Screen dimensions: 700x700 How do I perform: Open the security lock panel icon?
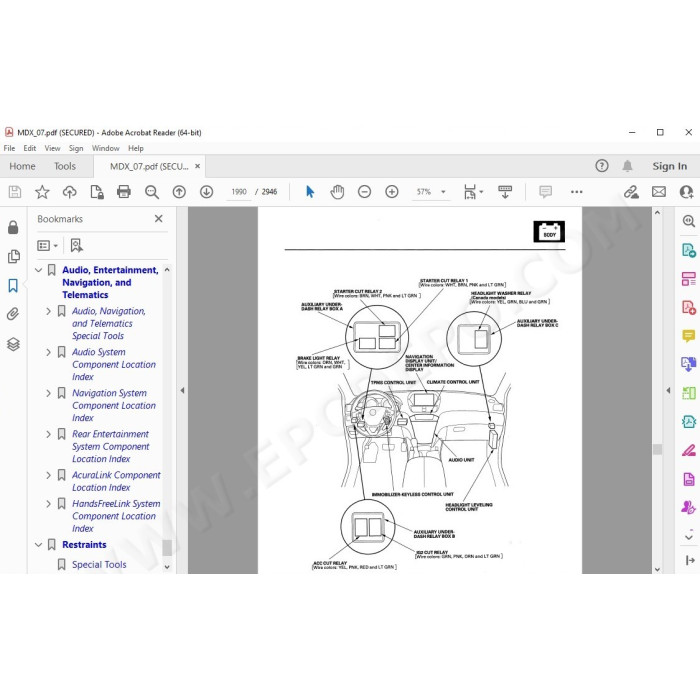(13, 227)
